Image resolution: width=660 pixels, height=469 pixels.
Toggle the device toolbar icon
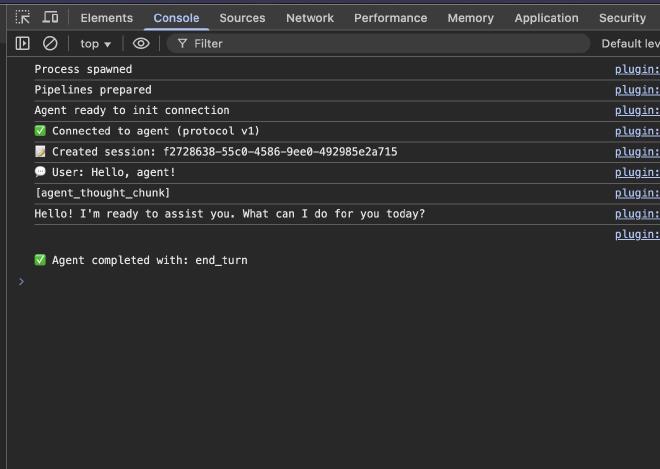[x=50, y=18]
